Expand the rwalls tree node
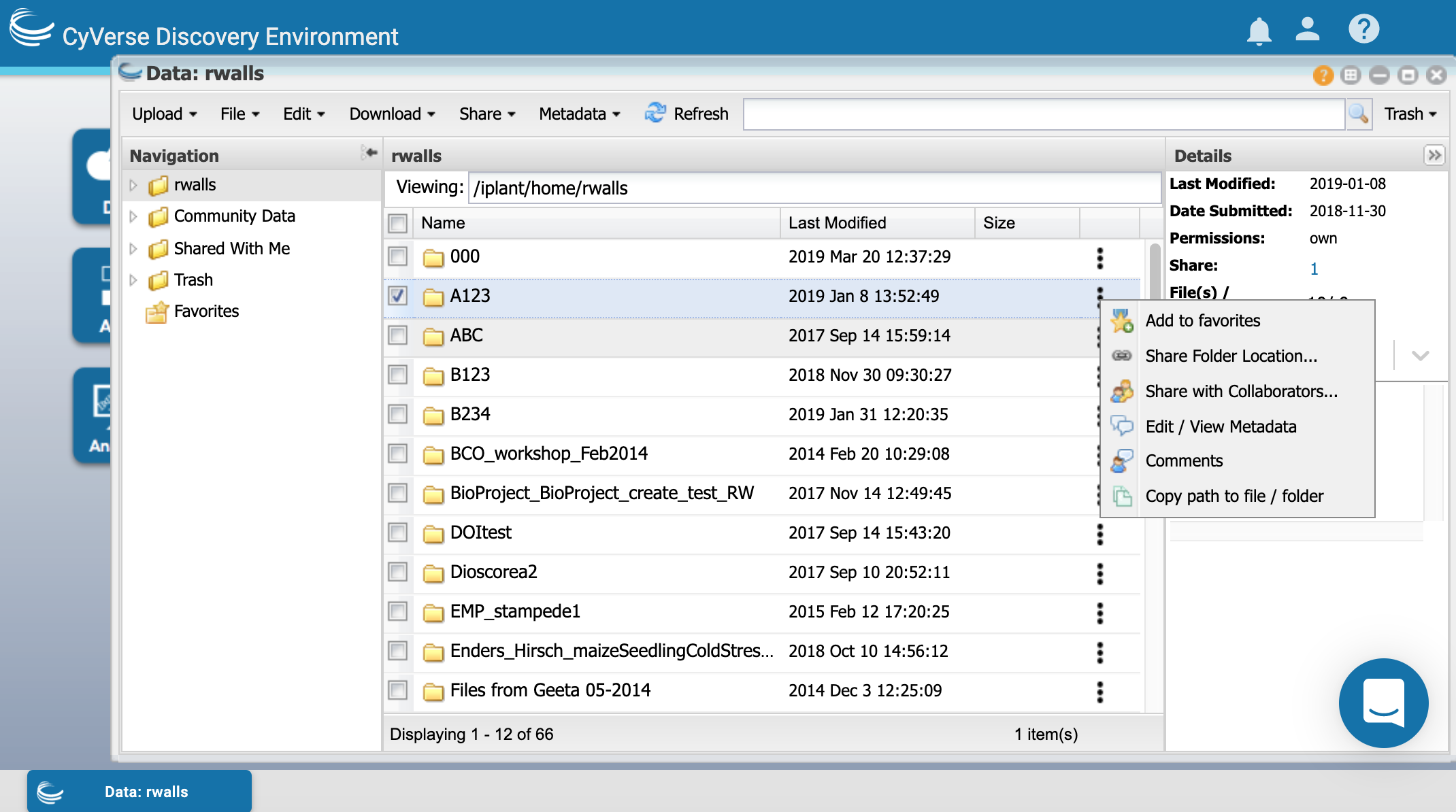This screenshot has width=1456, height=812. tap(133, 185)
